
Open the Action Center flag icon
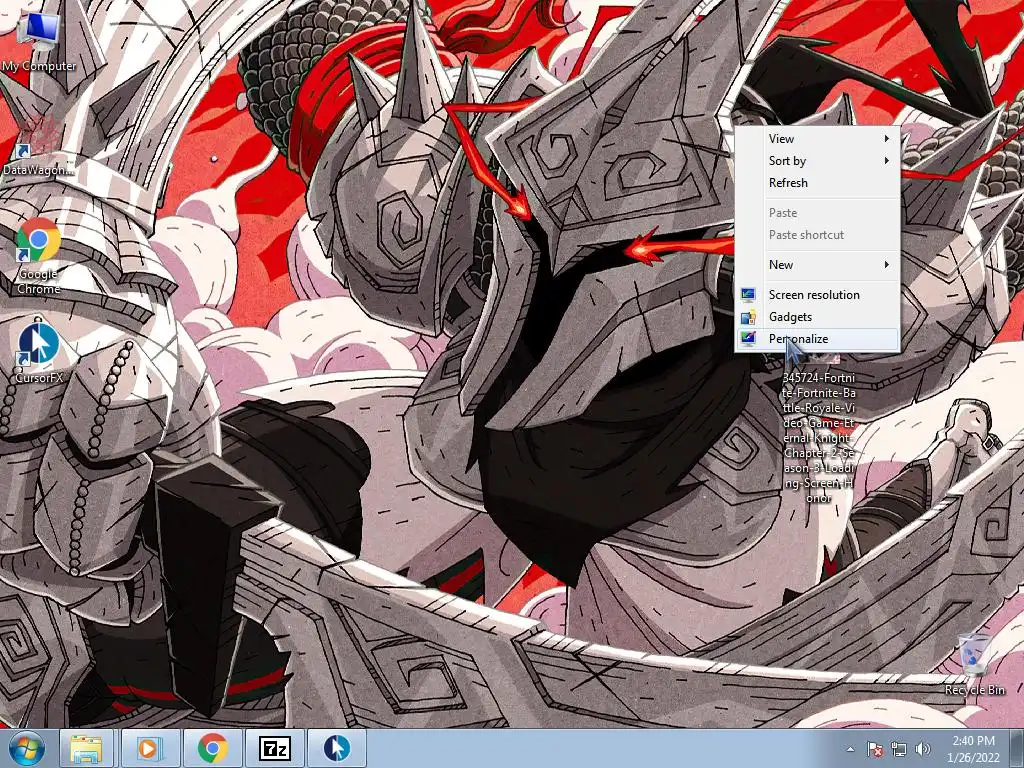coord(875,749)
